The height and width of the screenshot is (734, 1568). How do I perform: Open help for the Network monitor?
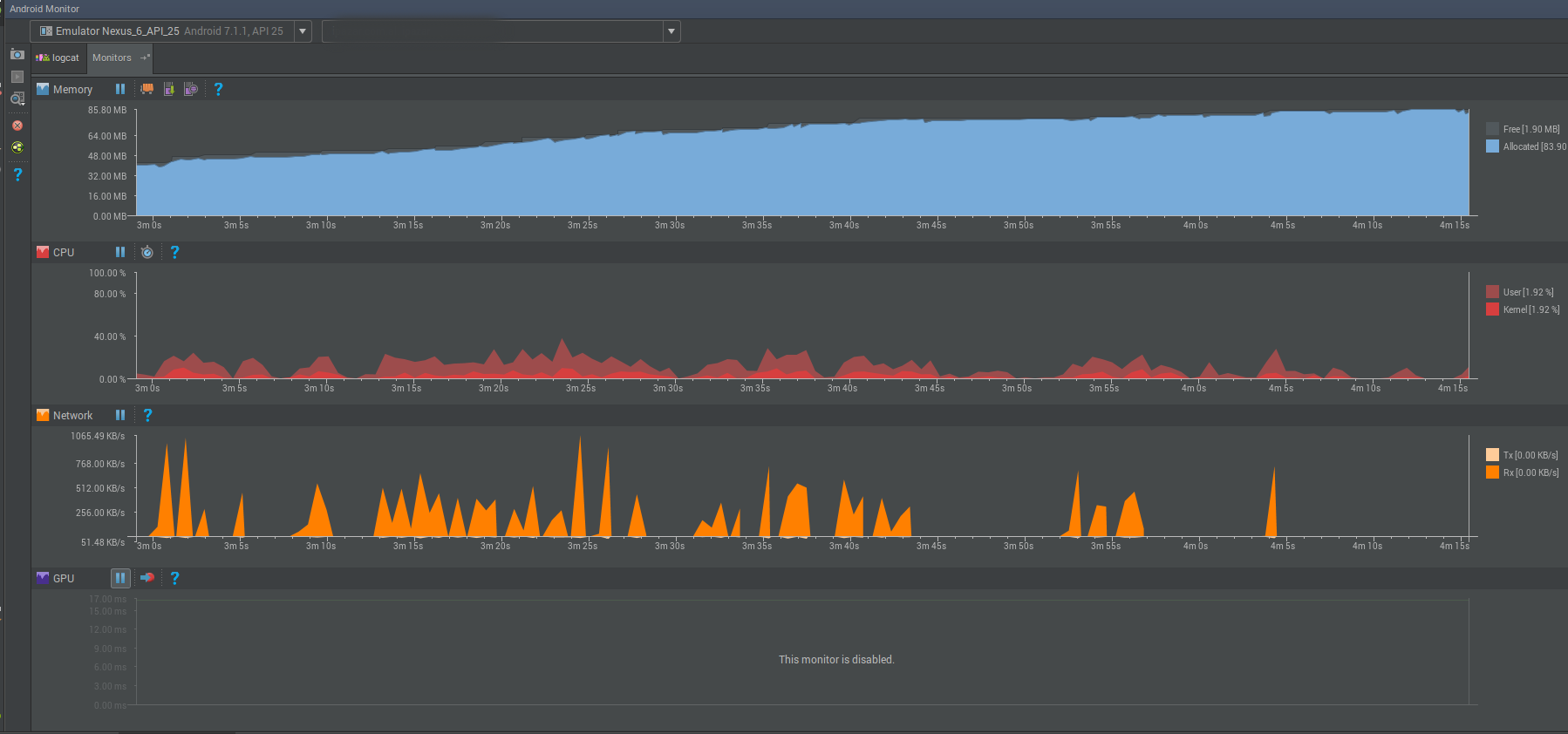pos(147,415)
